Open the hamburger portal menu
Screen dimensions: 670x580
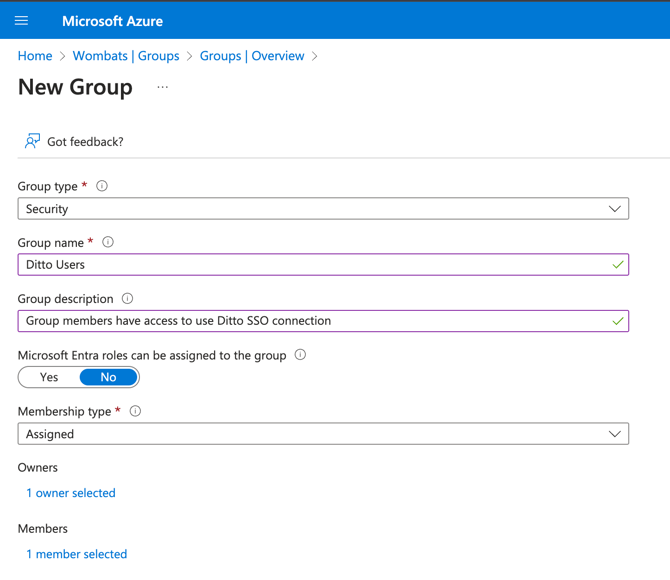click(21, 21)
